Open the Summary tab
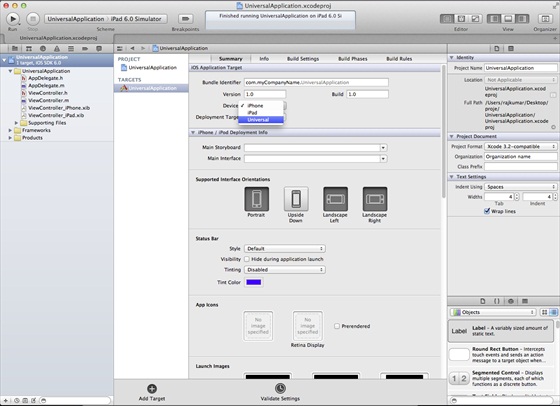Viewport: 560px width, 406px height. click(x=231, y=59)
